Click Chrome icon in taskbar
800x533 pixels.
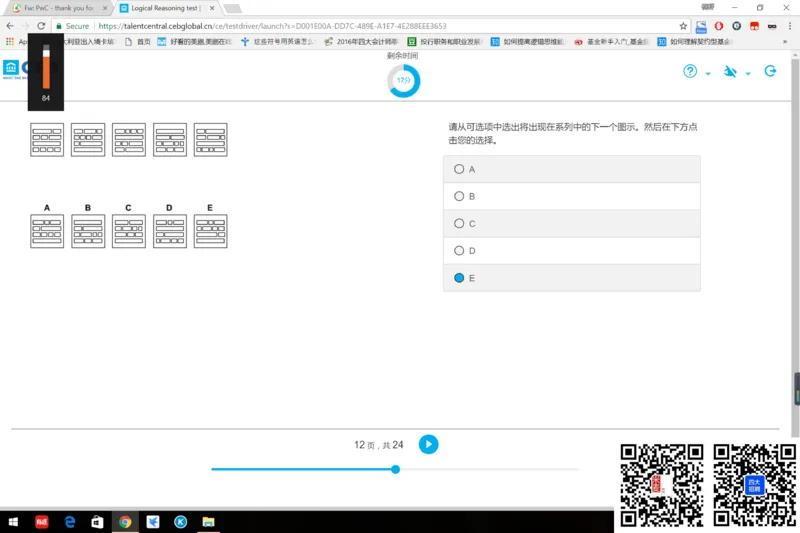coord(125,522)
